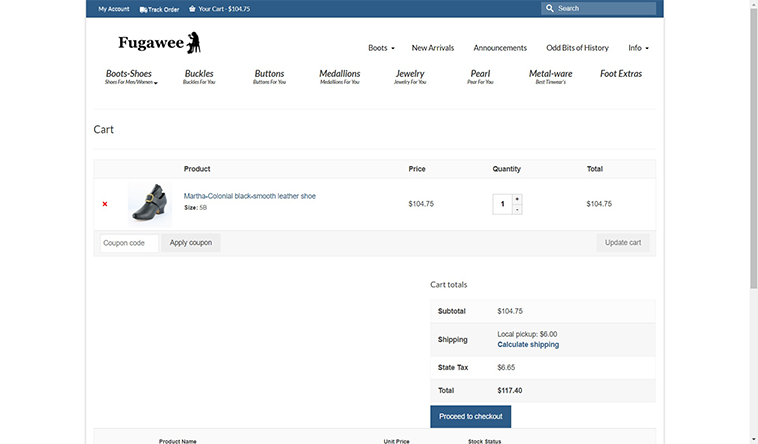Open Martha-Colonial black-smooth leather shoe link
The width and height of the screenshot is (758, 444).
[249, 196]
